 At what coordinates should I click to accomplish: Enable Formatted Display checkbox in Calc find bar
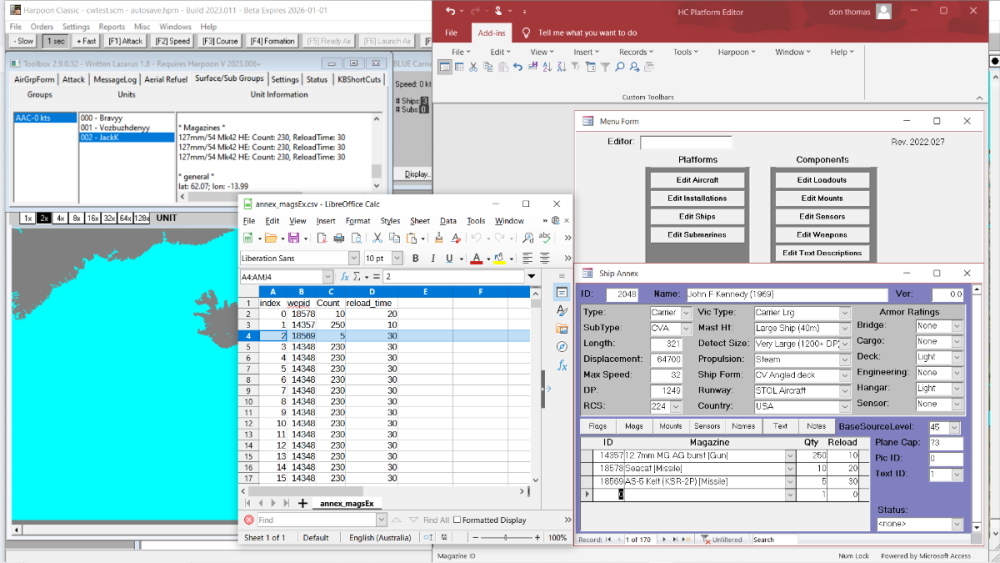tap(457, 520)
